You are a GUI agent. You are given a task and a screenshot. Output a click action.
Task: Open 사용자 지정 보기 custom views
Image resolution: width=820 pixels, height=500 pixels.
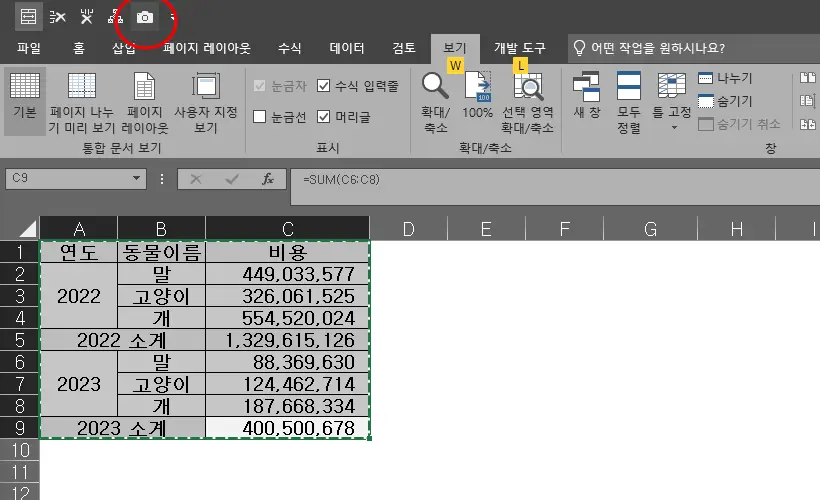[206, 103]
